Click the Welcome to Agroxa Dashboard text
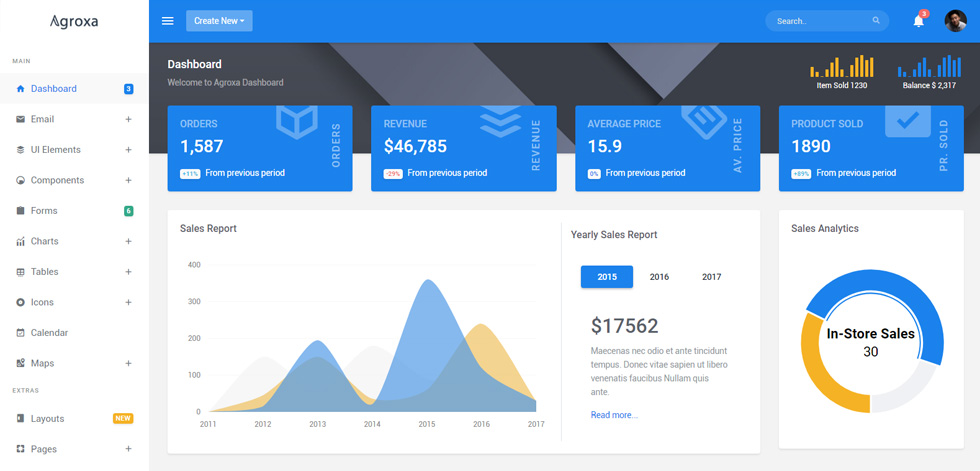Viewport: 980px width, 471px height. [225, 82]
